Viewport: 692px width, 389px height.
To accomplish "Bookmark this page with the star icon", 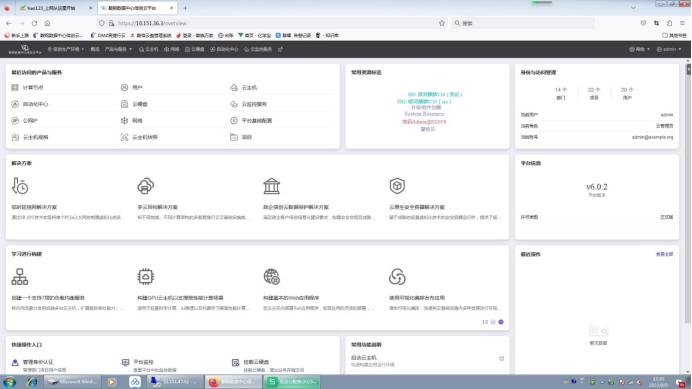I will click(x=442, y=23).
